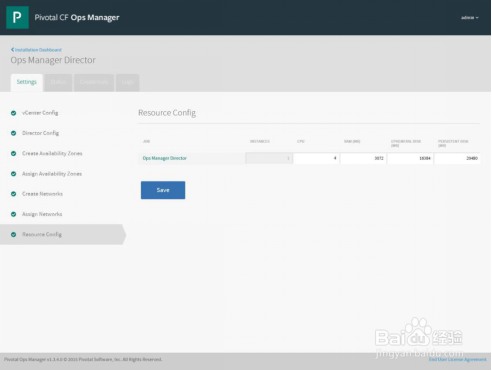Click the JOB column header
This screenshot has height=371, width=492.
click(146, 142)
